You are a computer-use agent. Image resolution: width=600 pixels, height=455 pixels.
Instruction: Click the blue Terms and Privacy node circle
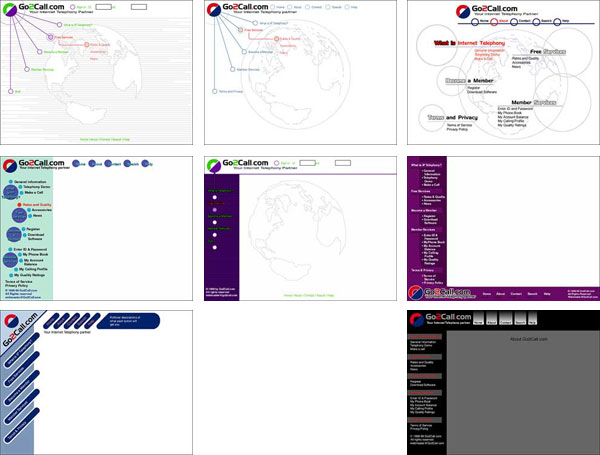point(212,90)
